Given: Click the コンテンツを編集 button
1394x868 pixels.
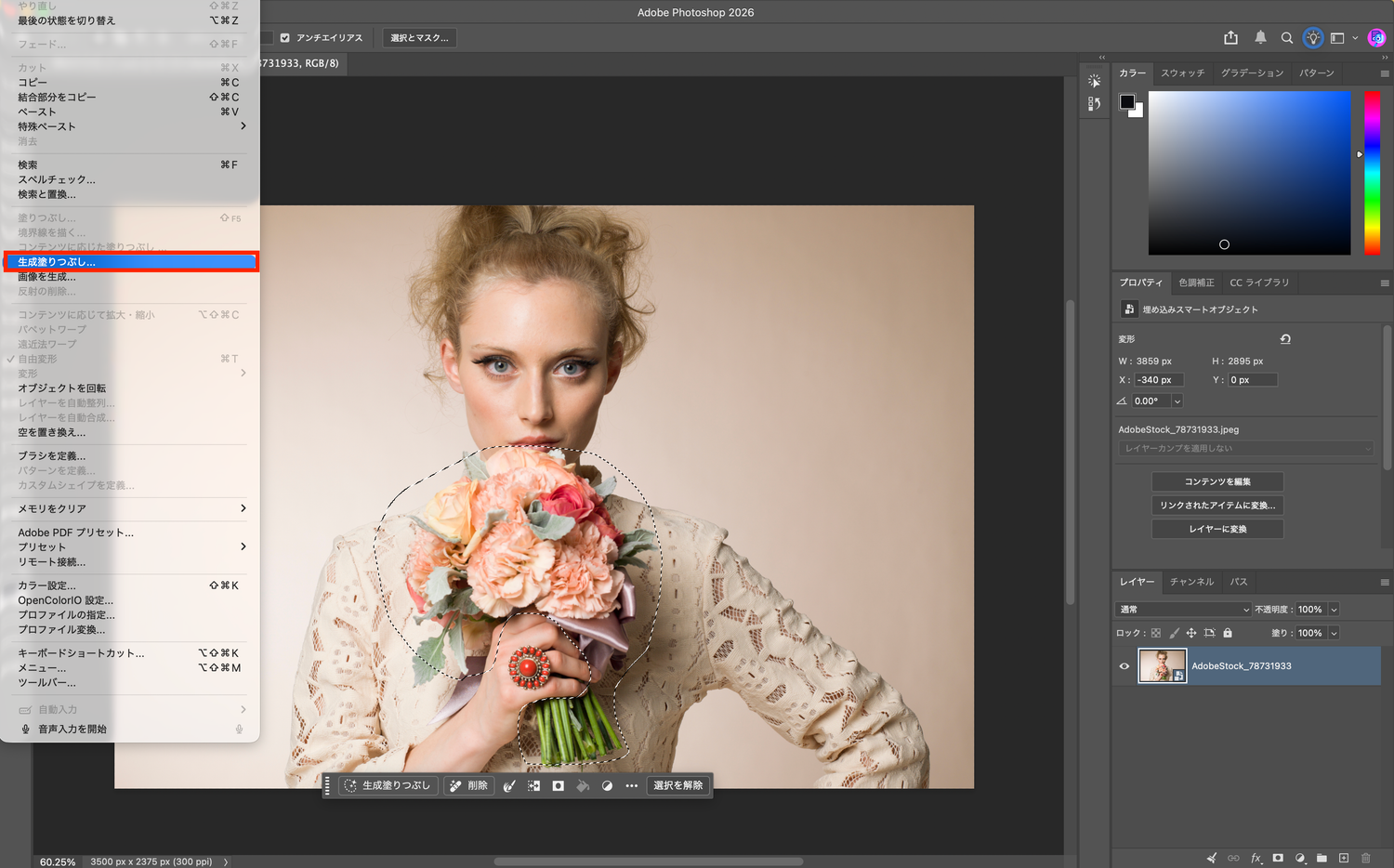Looking at the screenshot, I should 1217,481.
